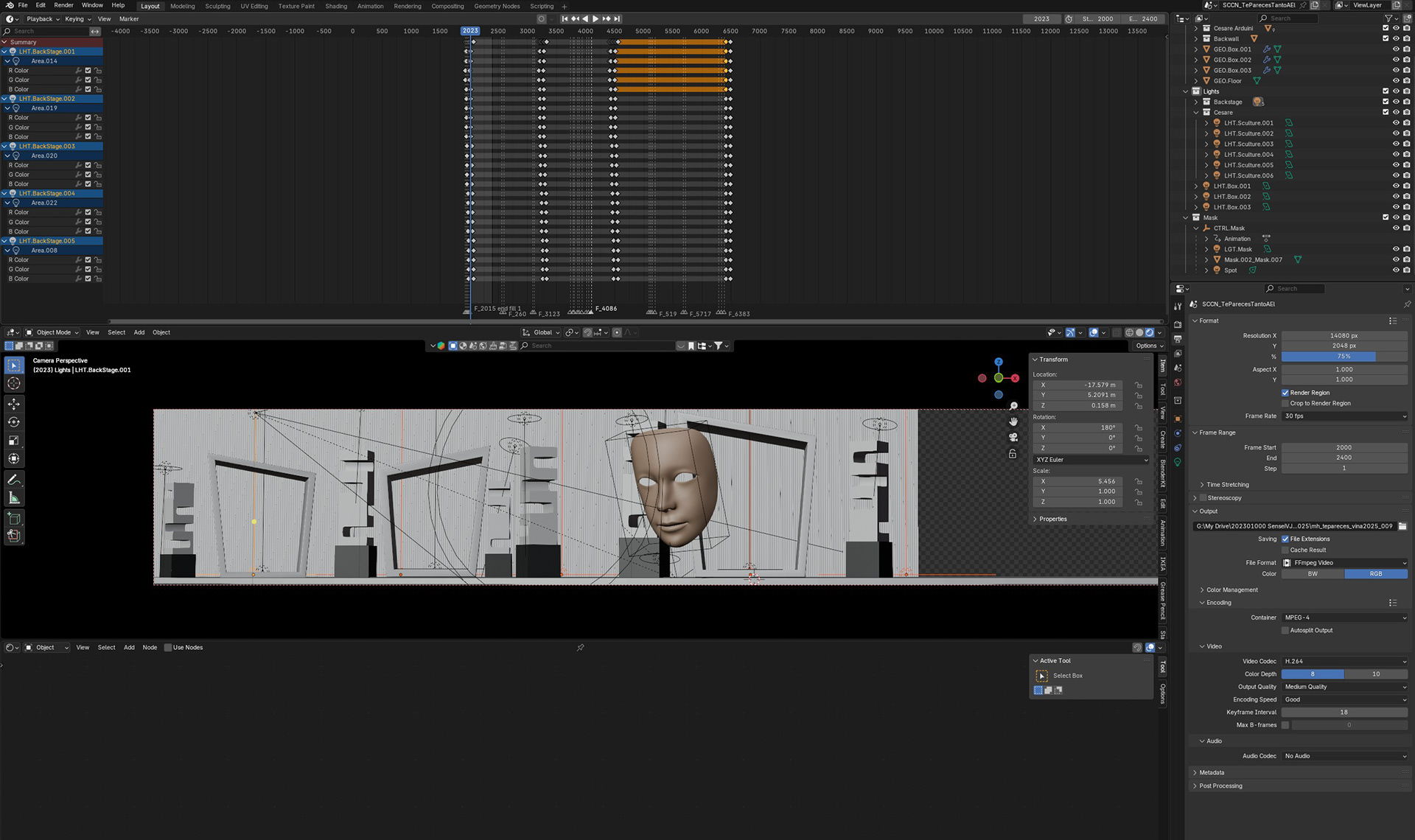The image size is (1415, 840).
Task: Select the Measure tool
Action: tap(14, 498)
